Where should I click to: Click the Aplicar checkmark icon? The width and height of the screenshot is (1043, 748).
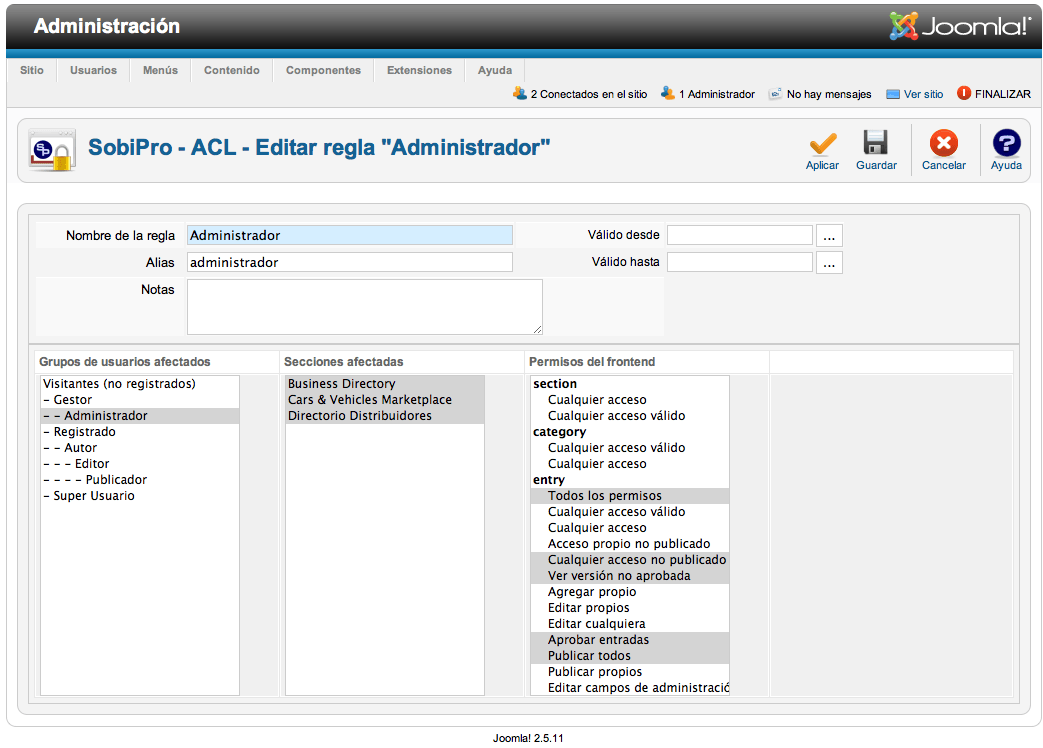tap(822, 144)
